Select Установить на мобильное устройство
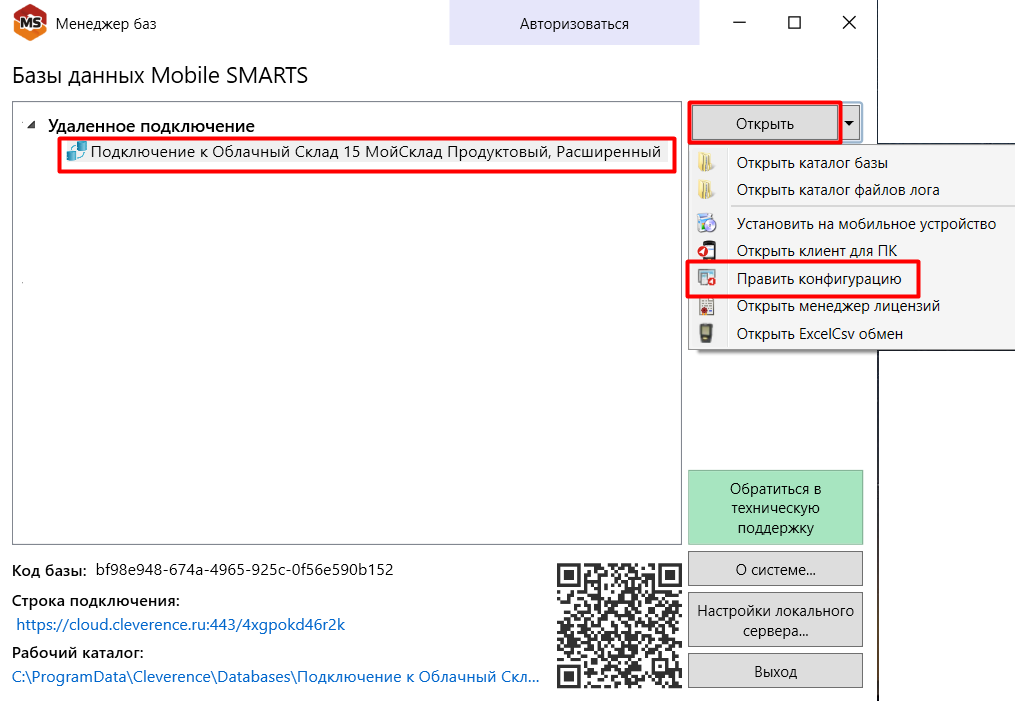 coord(866,224)
